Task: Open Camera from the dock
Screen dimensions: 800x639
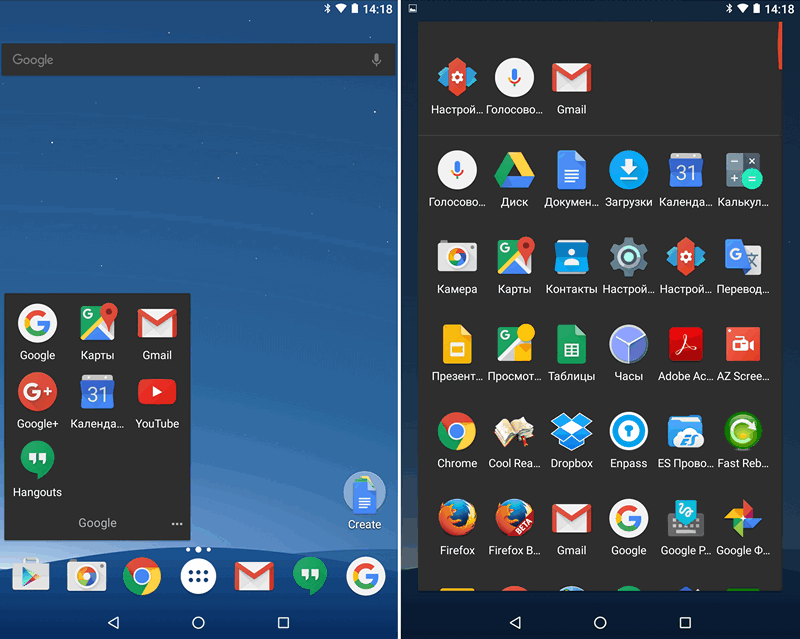Action: pyautogui.click(x=87, y=576)
